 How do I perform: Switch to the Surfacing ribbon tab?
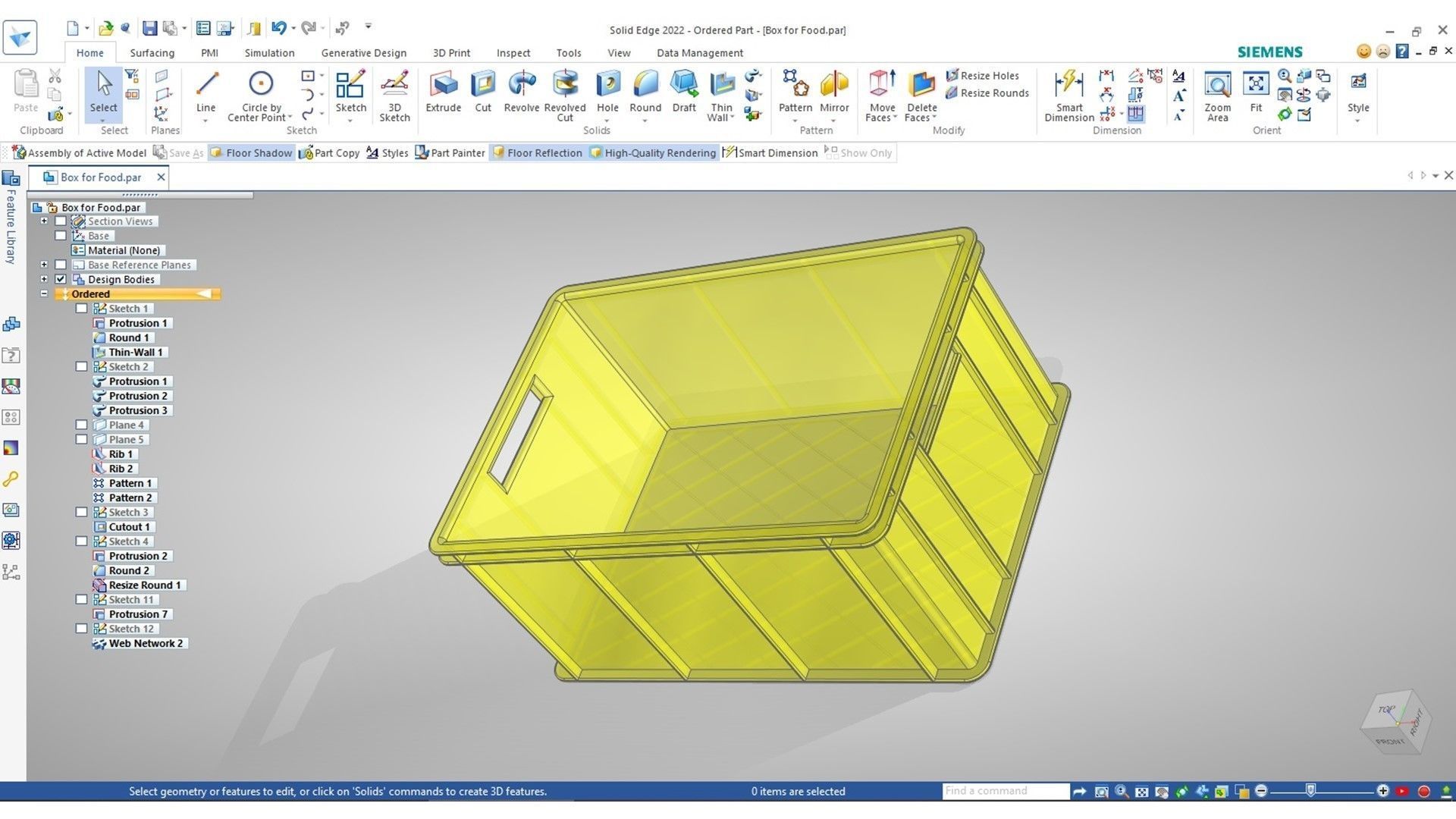152,53
